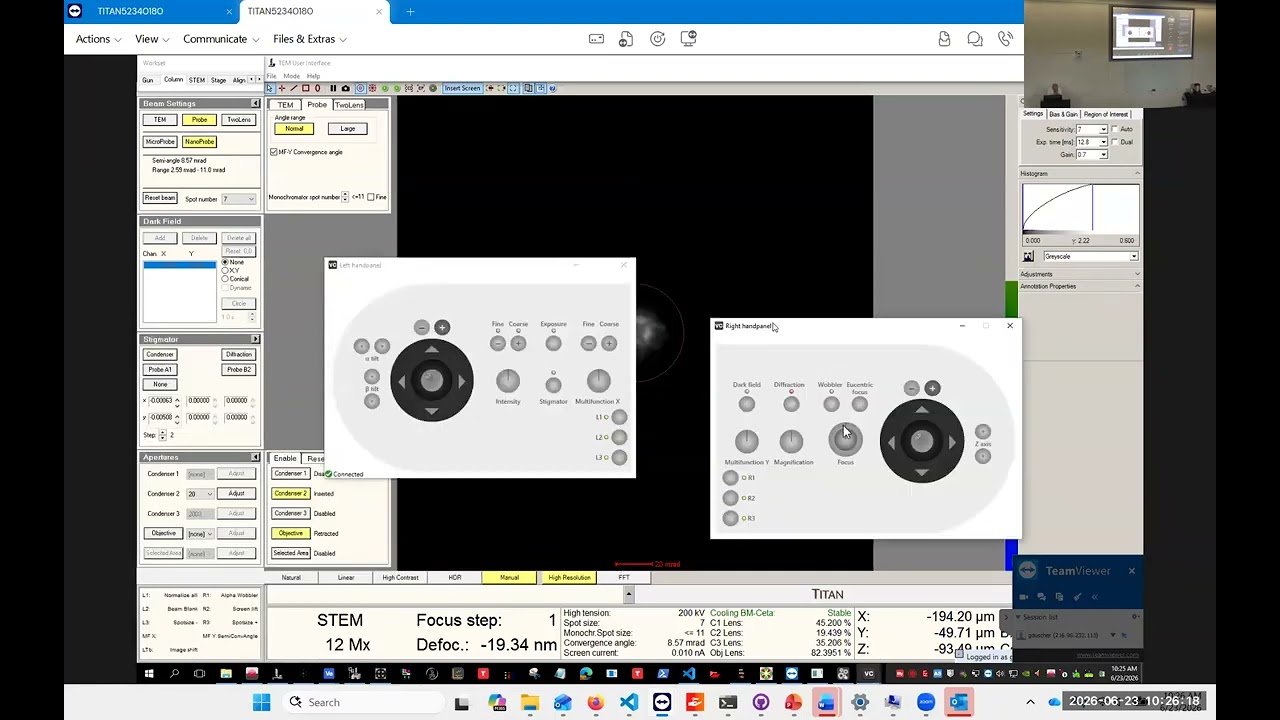The image size is (1280, 720).
Task: Click the pause acquisition icon in TEM toolbar
Action: (333, 88)
